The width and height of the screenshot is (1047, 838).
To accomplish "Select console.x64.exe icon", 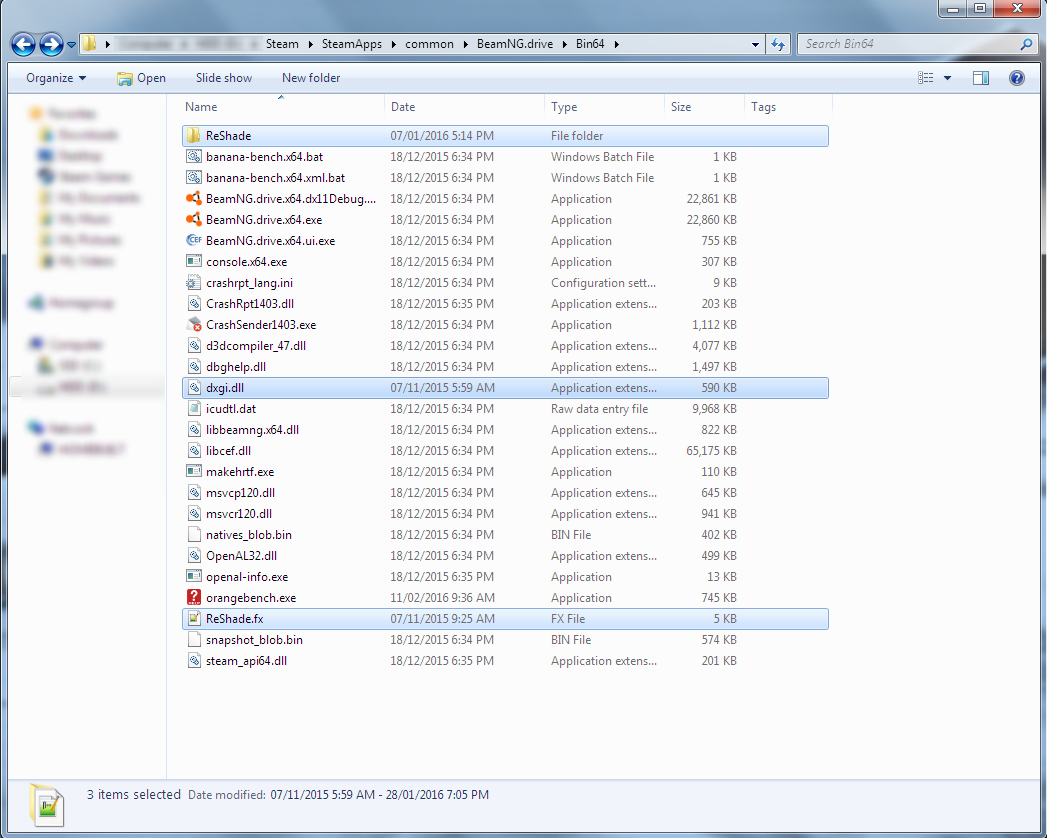I will 194,262.
